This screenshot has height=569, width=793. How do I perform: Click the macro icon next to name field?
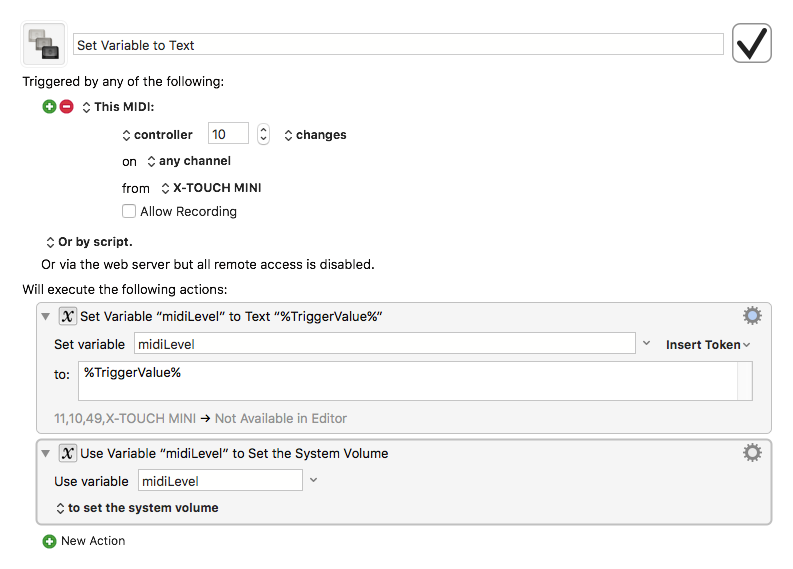tap(43, 44)
